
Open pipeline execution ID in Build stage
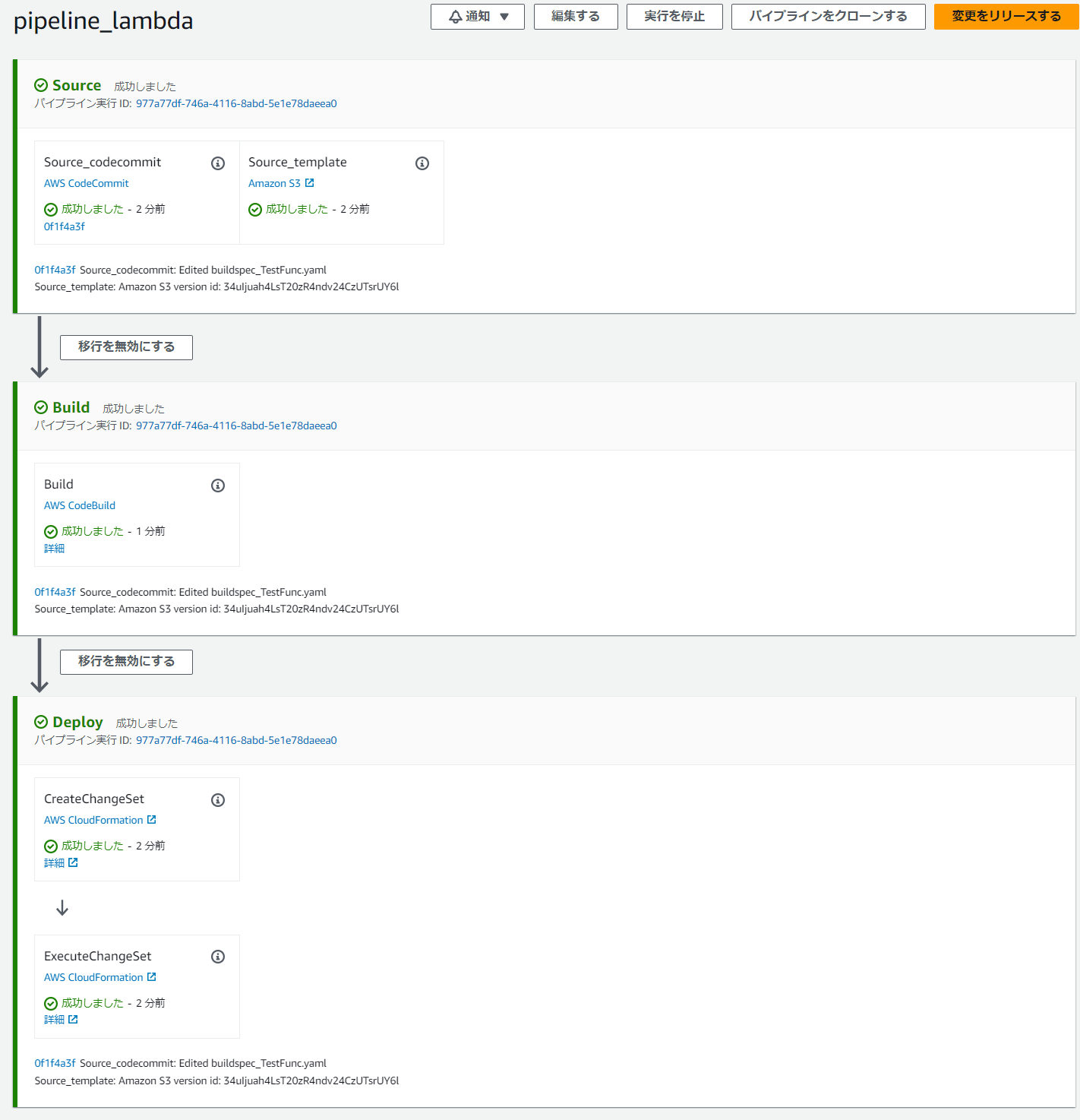coord(236,426)
